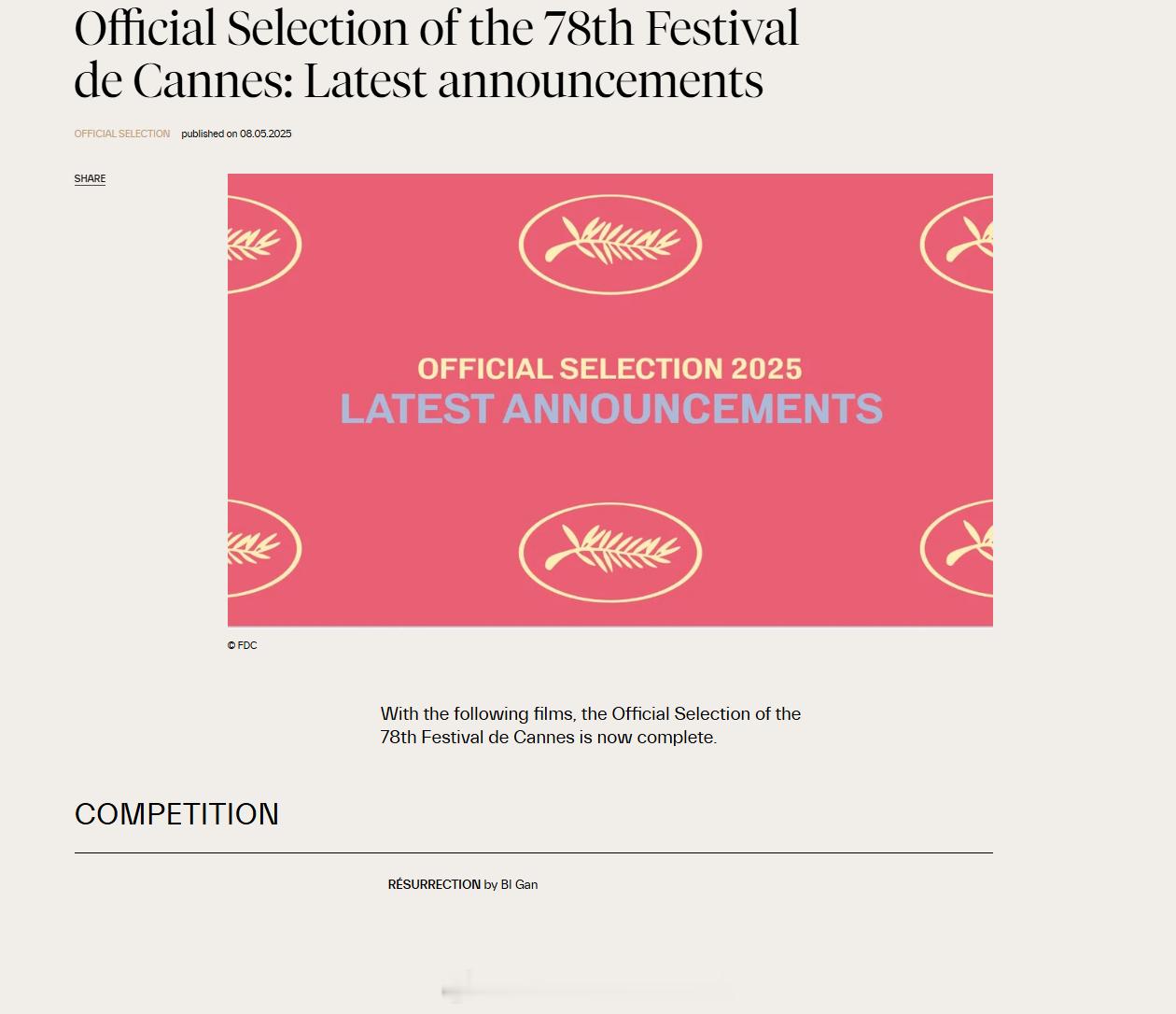Image resolution: width=1176 pixels, height=1014 pixels.
Task: Click the horizontal divider under COMPETITION
Action: 534,852
